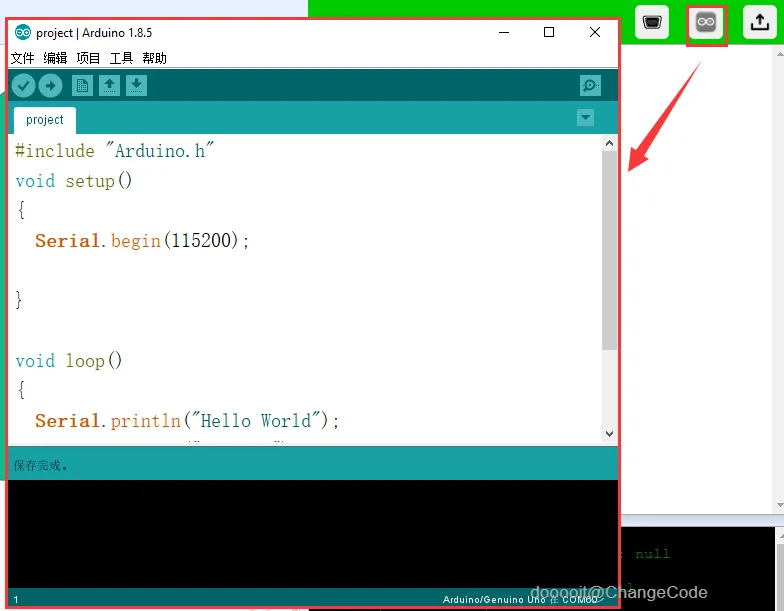Minimize the Arduino window
Screen dimensions: 784x611
point(504,32)
